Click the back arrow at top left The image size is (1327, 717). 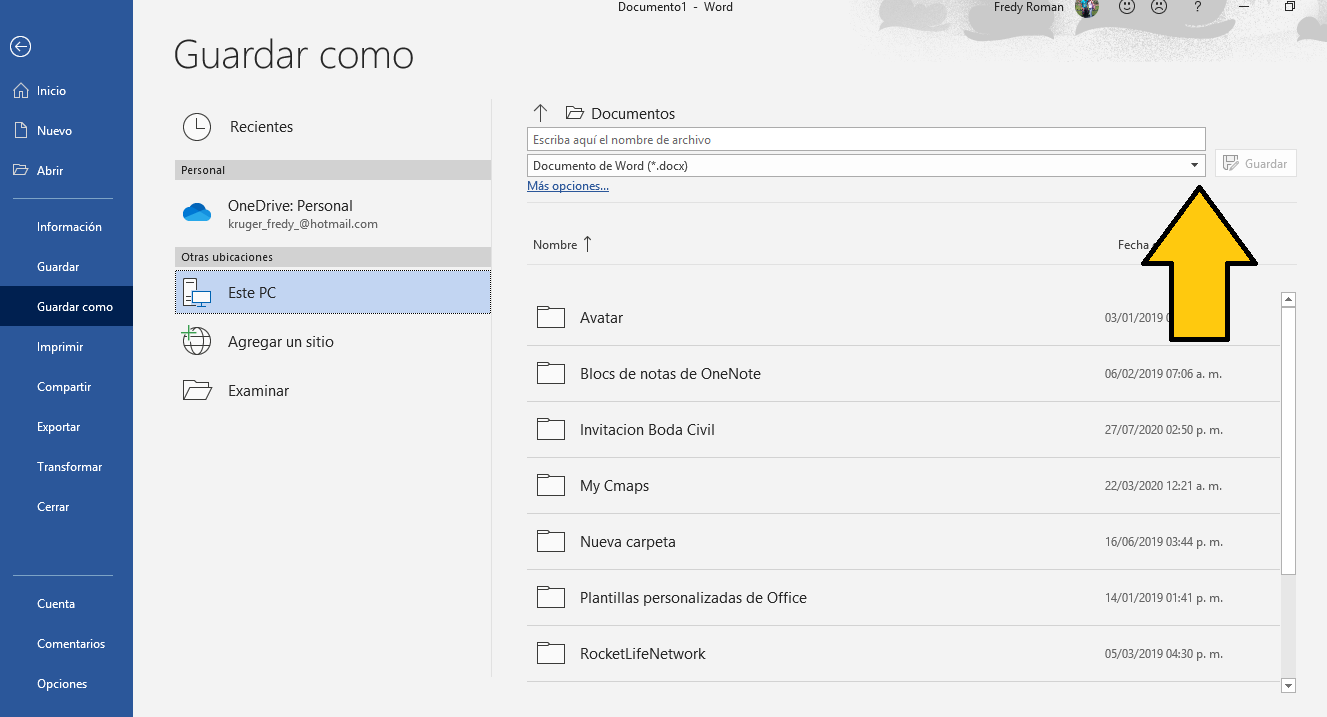[x=20, y=46]
